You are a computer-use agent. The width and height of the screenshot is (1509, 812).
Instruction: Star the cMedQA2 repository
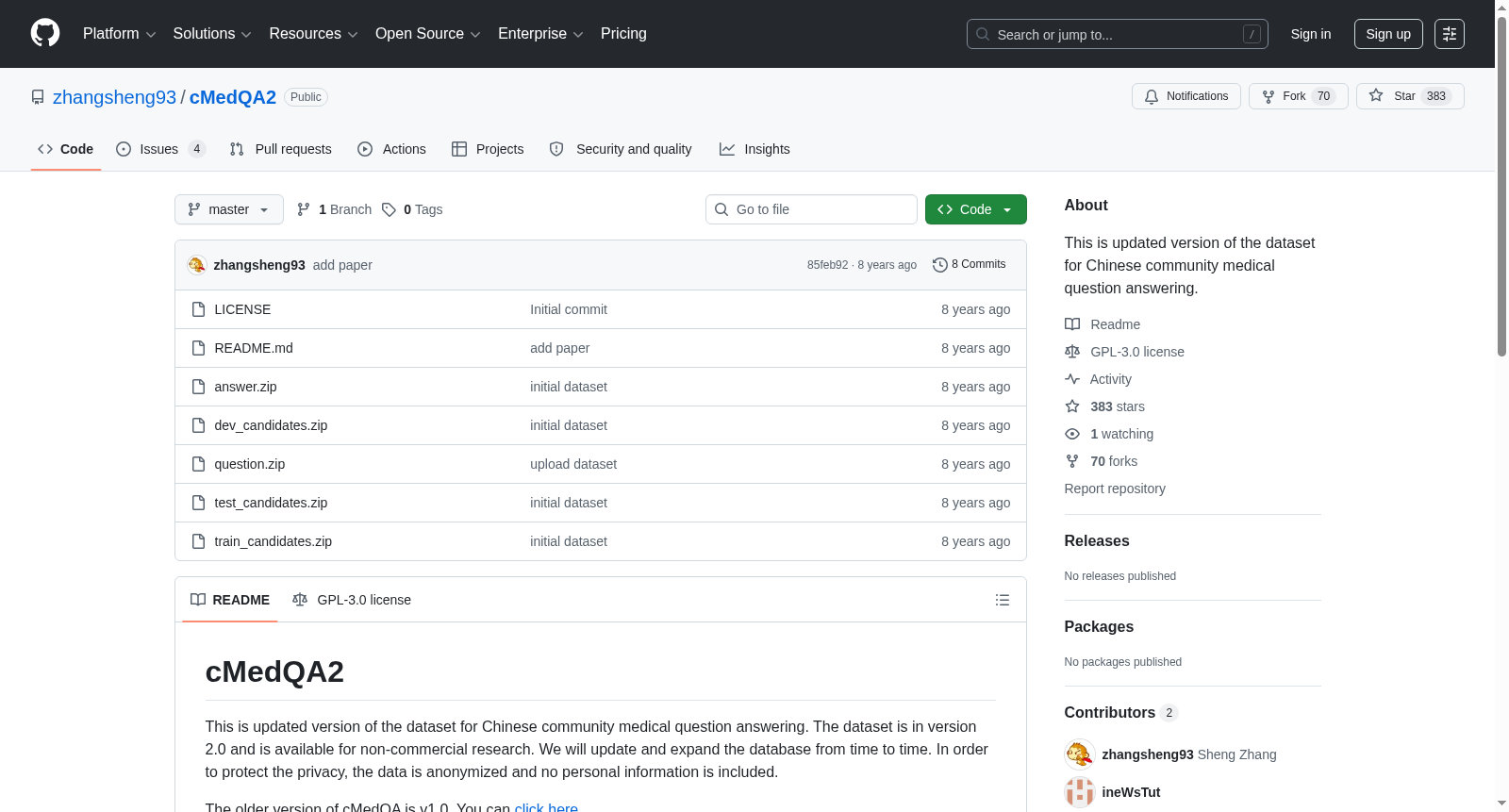[x=1410, y=96]
